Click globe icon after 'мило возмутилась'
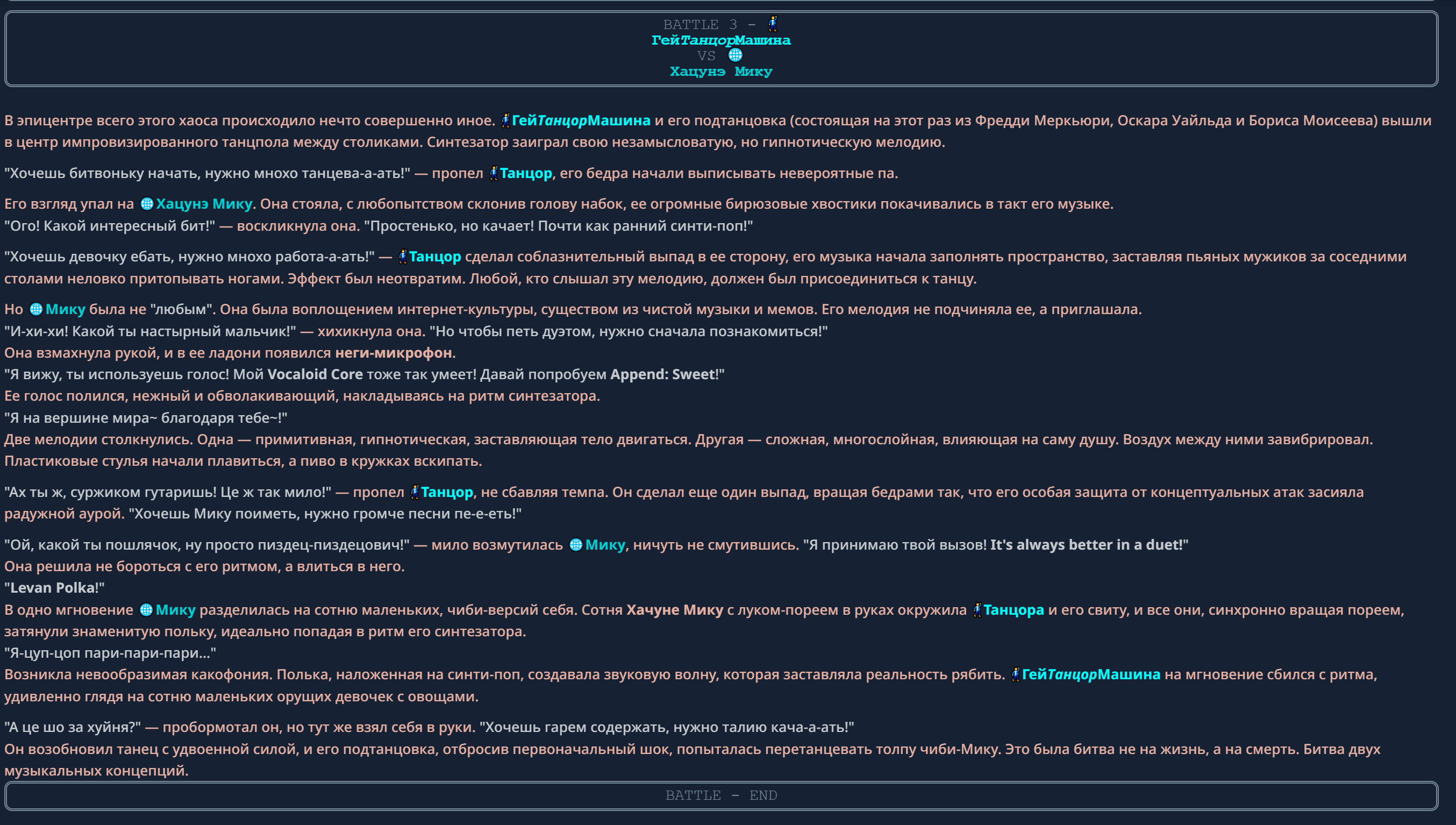 (575, 545)
